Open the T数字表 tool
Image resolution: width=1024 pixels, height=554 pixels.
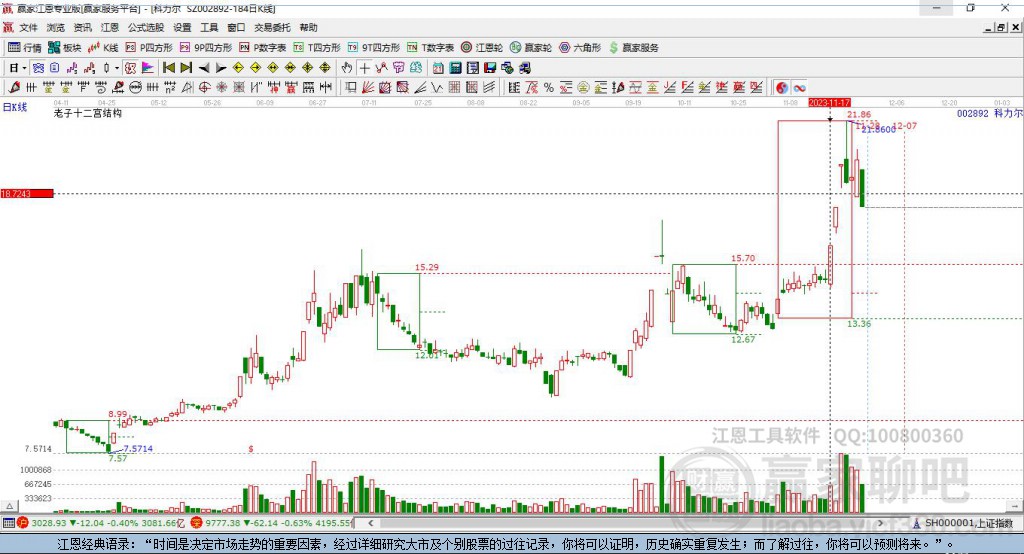pos(430,48)
